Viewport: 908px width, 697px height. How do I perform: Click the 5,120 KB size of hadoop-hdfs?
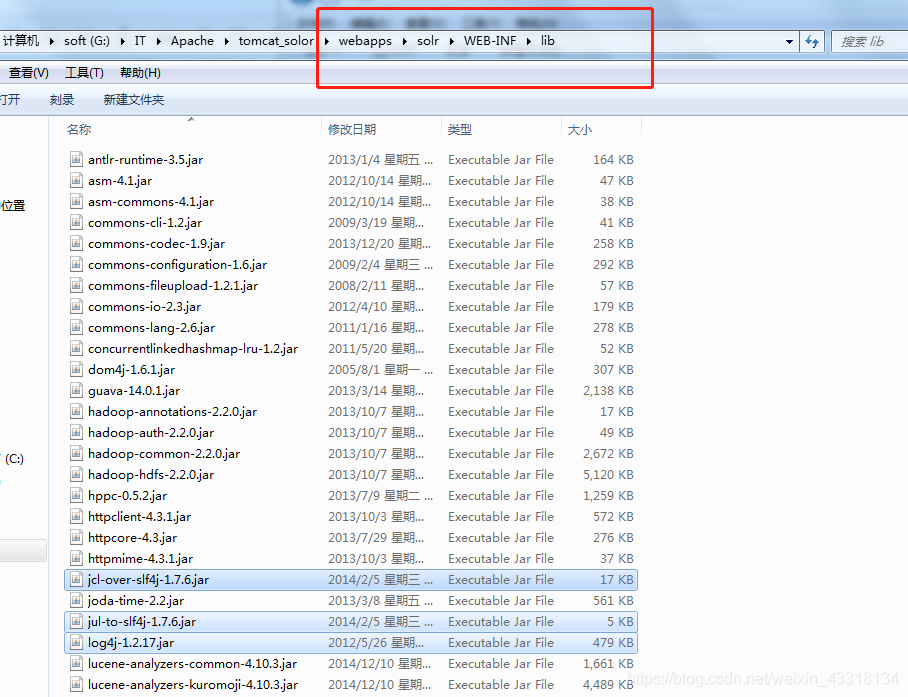click(x=608, y=475)
